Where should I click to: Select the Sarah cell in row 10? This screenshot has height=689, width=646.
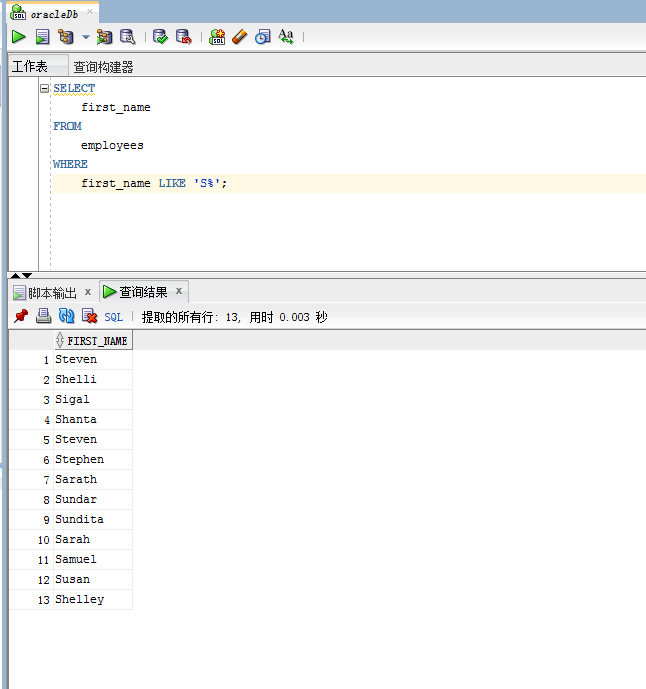pos(93,539)
